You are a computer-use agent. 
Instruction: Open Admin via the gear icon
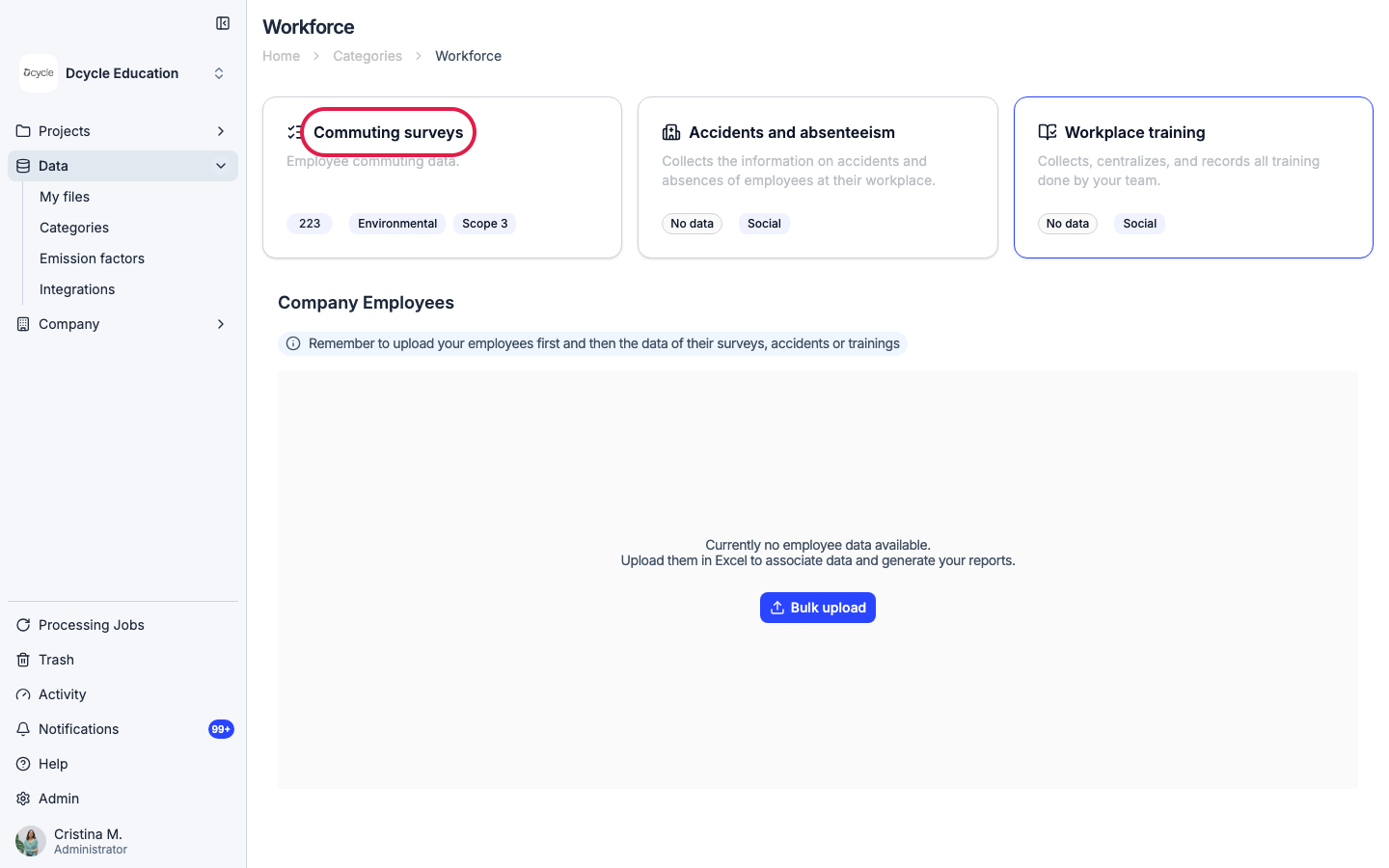coord(23,799)
